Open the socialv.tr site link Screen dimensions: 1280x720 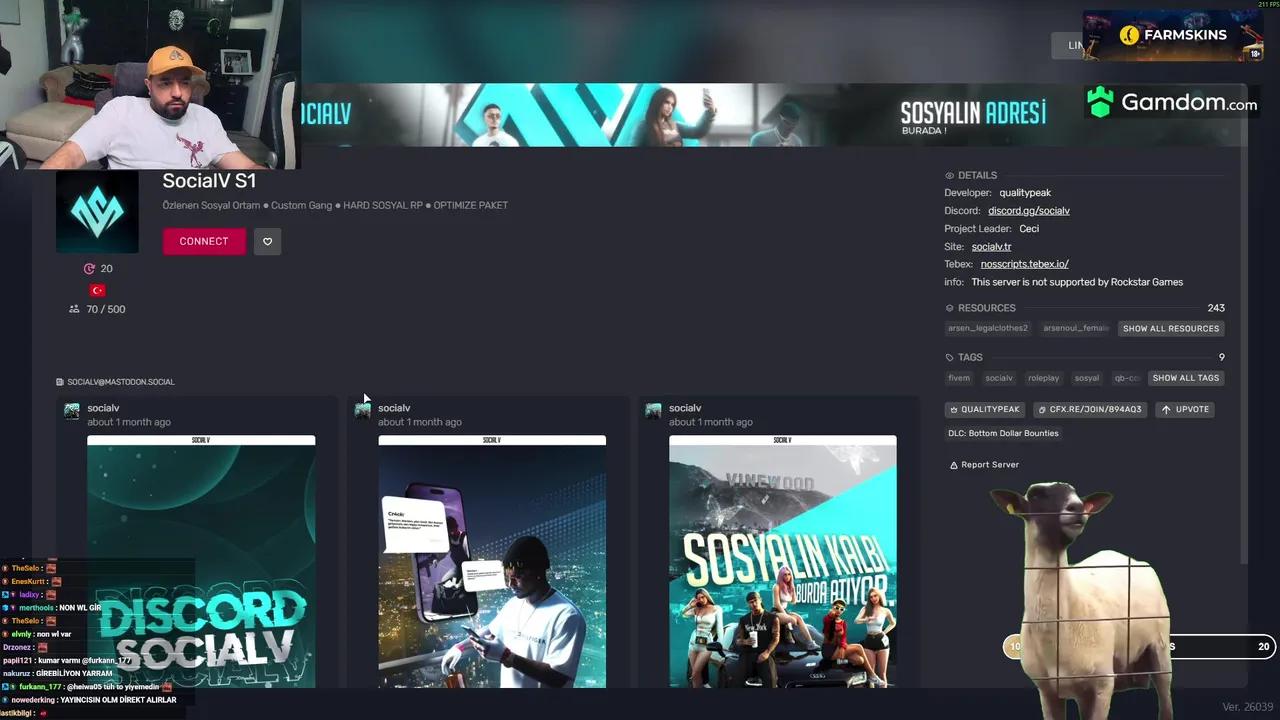[x=991, y=247]
